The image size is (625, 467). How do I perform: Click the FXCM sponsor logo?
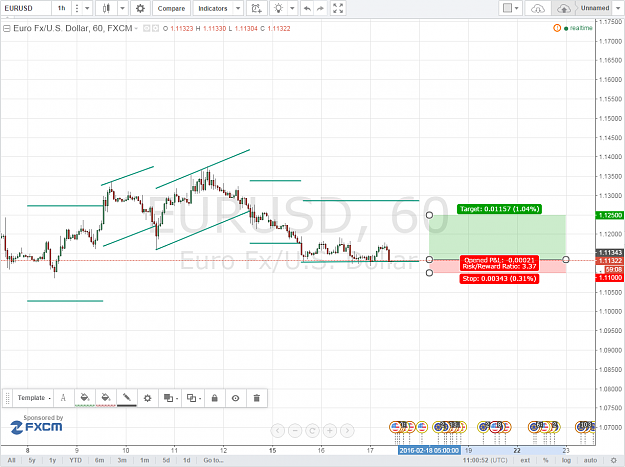[x=37, y=427]
